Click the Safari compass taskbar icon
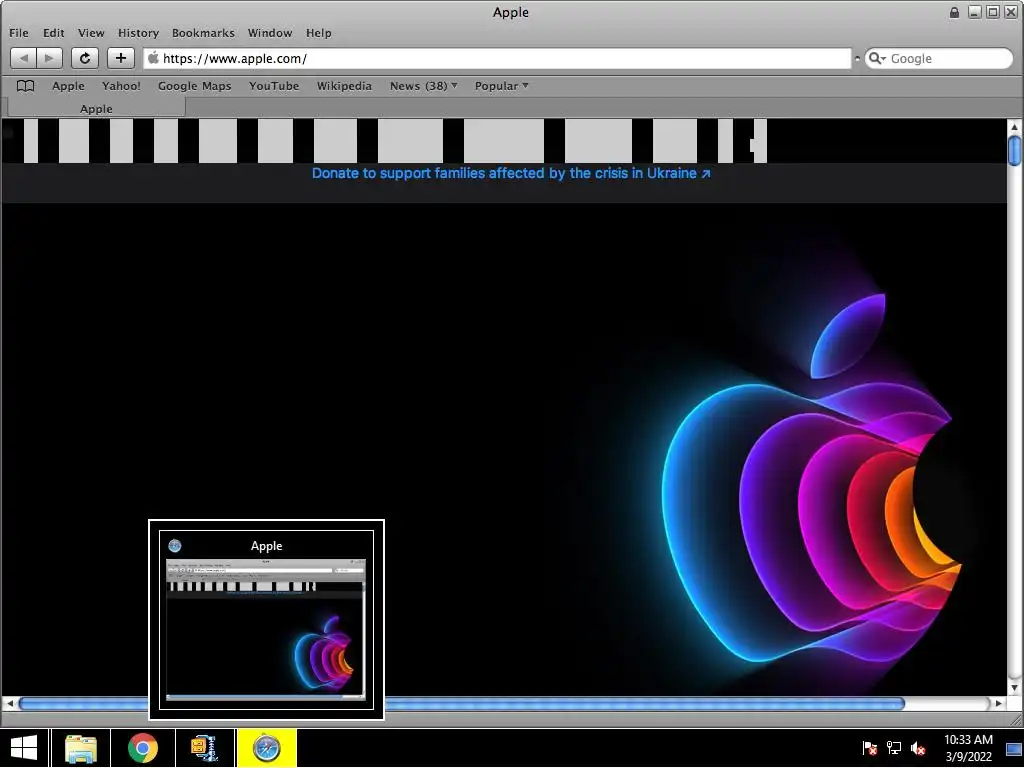This screenshot has width=1024, height=768. [x=267, y=748]
